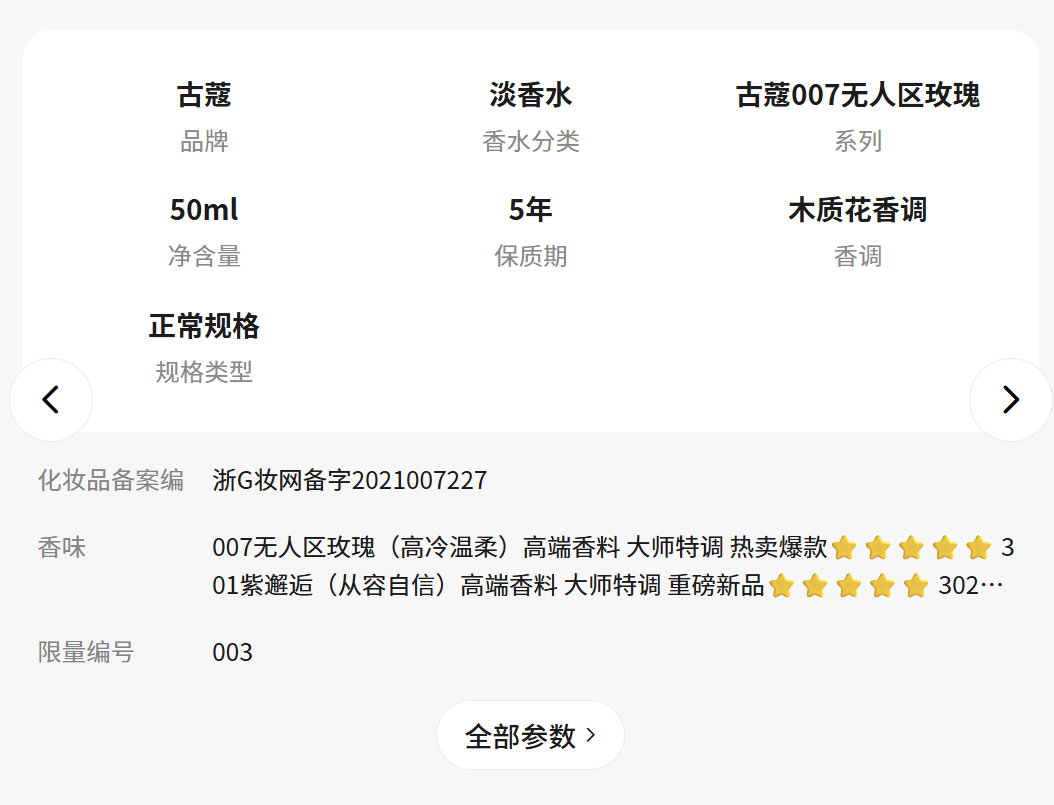1054x805 pixels.
Task: Click the 50ml net content value
Action: [204, 210]
